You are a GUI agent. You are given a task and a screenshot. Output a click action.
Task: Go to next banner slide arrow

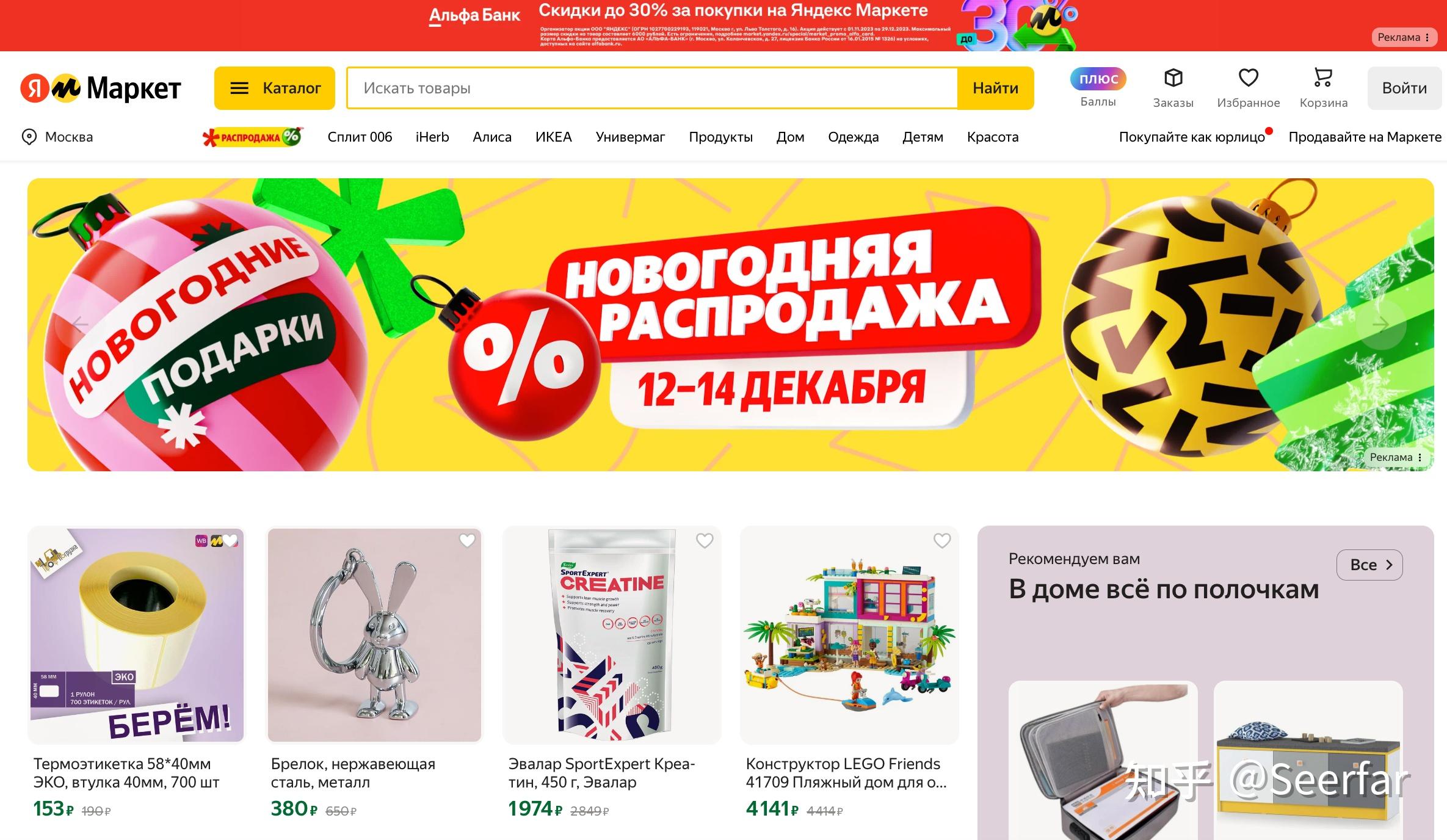pos(1381,324)
